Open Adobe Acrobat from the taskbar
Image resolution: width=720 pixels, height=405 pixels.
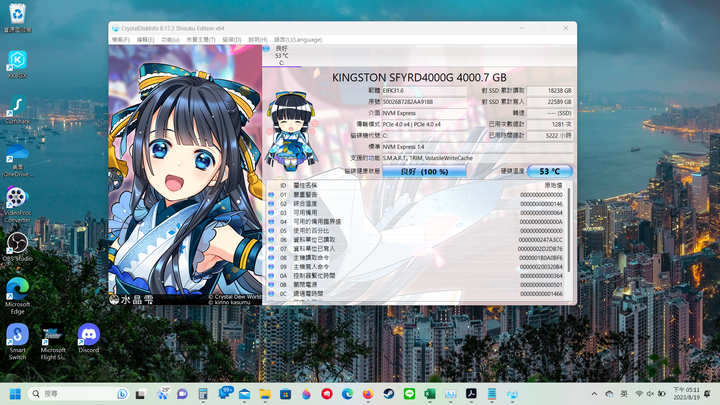click(x=471, y=394)
